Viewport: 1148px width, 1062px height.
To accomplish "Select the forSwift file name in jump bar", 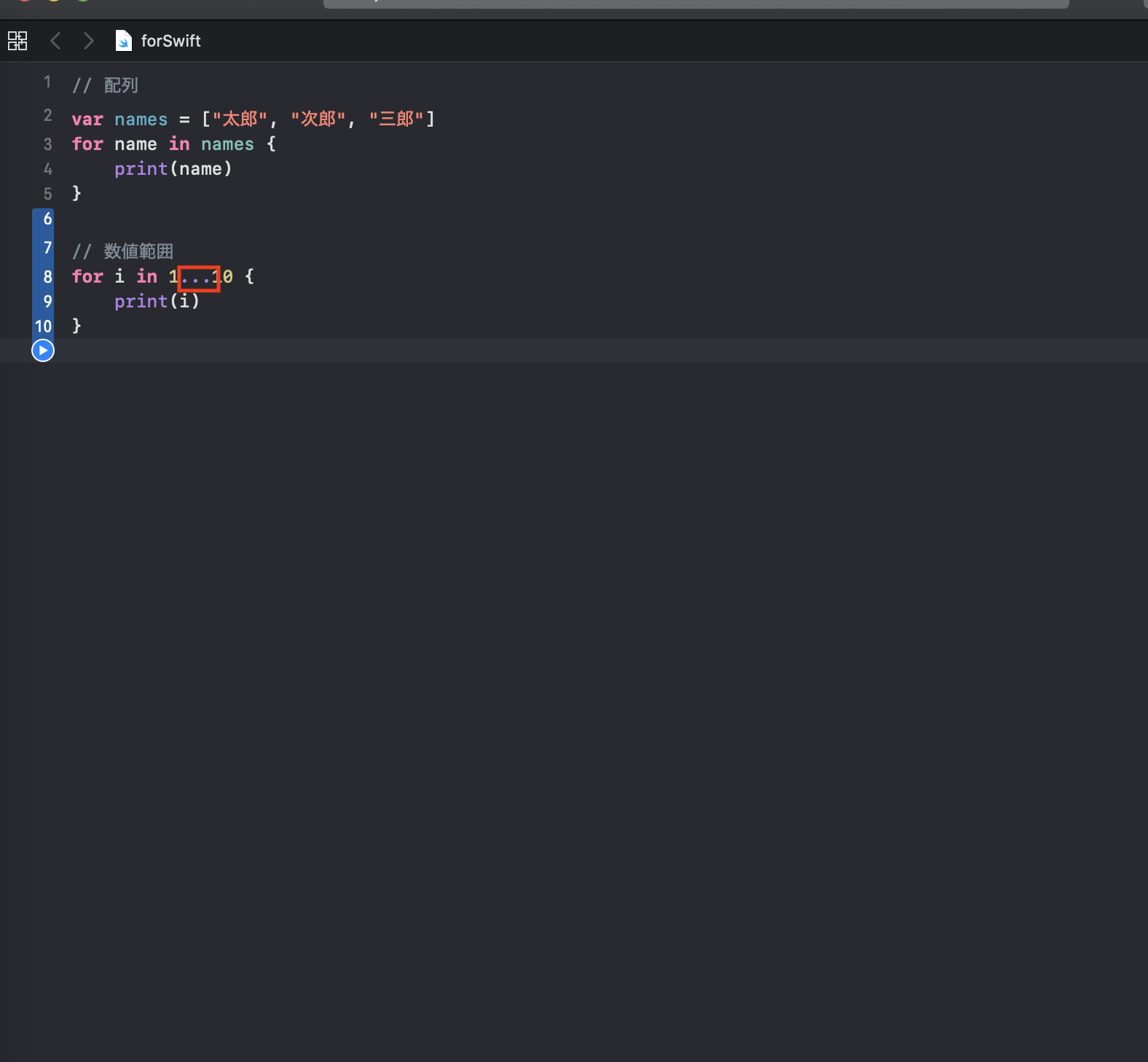I will [x=171, y=41].
